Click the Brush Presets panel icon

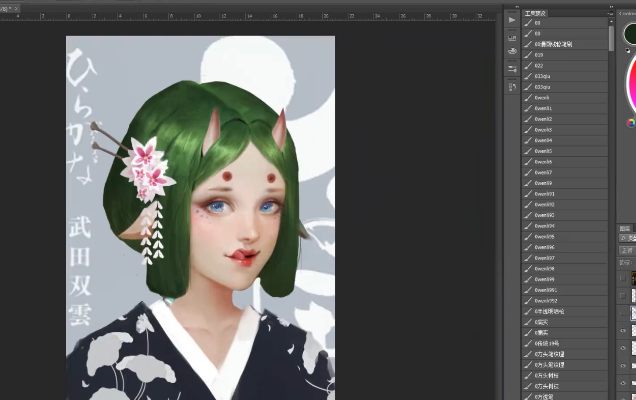(512, 50)
